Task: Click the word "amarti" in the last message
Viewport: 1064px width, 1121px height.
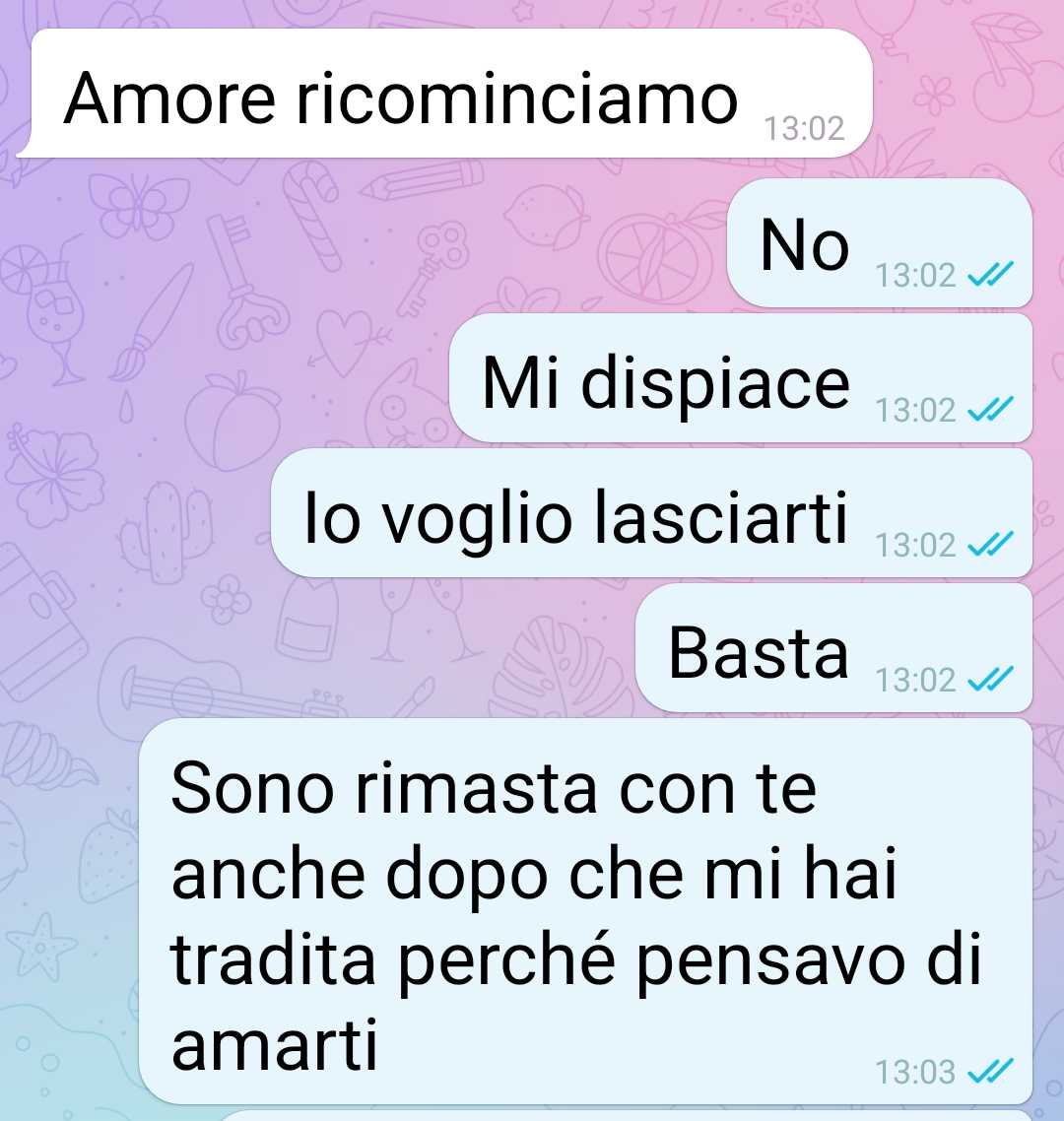Action: pyautogui.click(x=274, y=1044)
